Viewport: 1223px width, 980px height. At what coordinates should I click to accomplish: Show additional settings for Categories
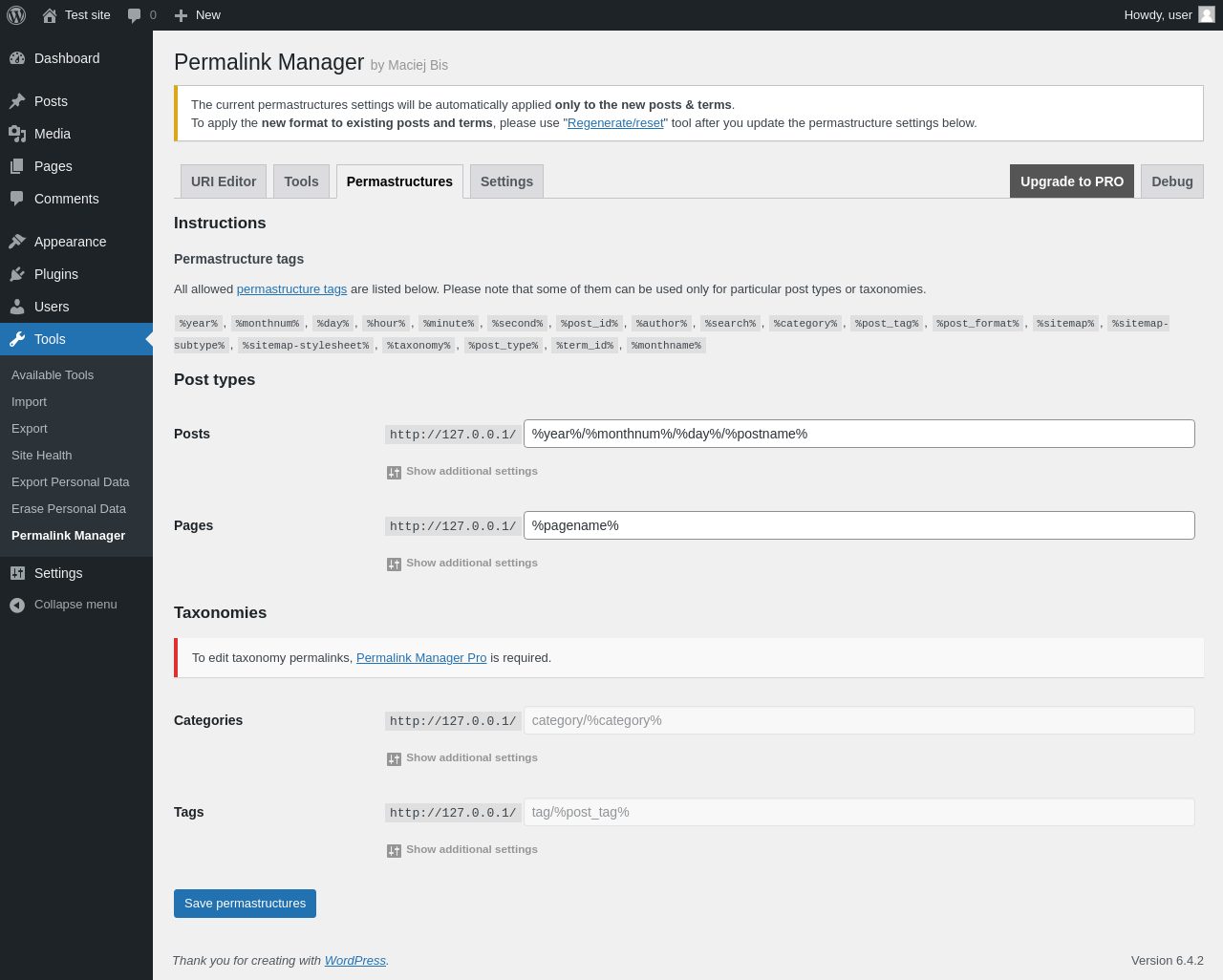pos(462,758)
